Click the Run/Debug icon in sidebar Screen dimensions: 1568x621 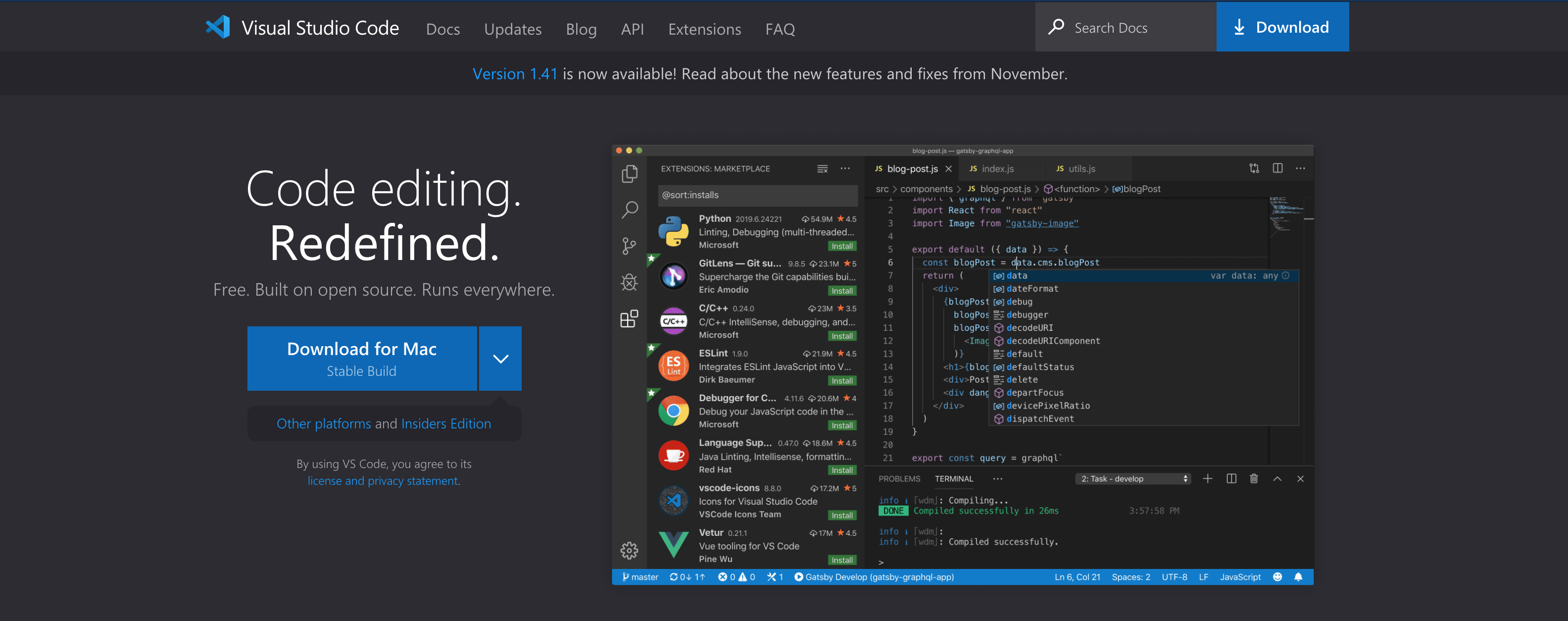630,280
